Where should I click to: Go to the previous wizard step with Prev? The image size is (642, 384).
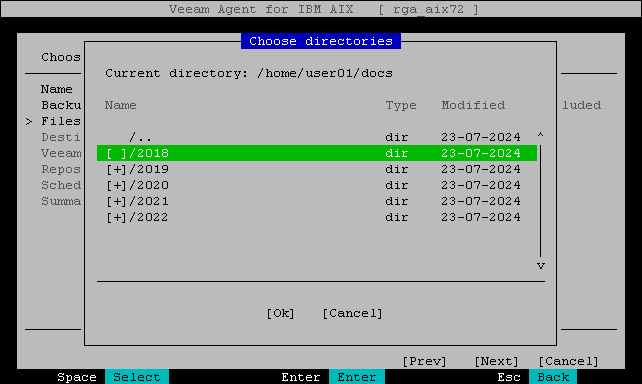point(424,361)
